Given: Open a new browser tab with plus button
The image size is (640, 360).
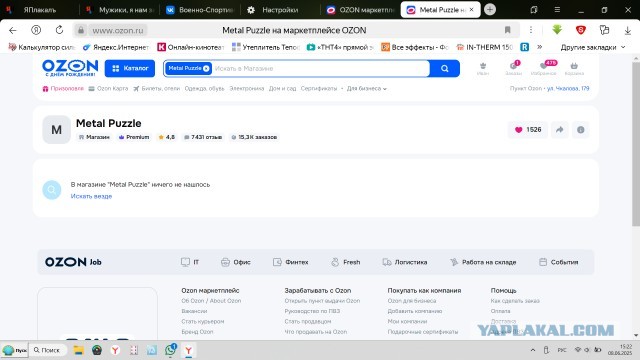Looking at the screenshot, I should coord(490,9).
